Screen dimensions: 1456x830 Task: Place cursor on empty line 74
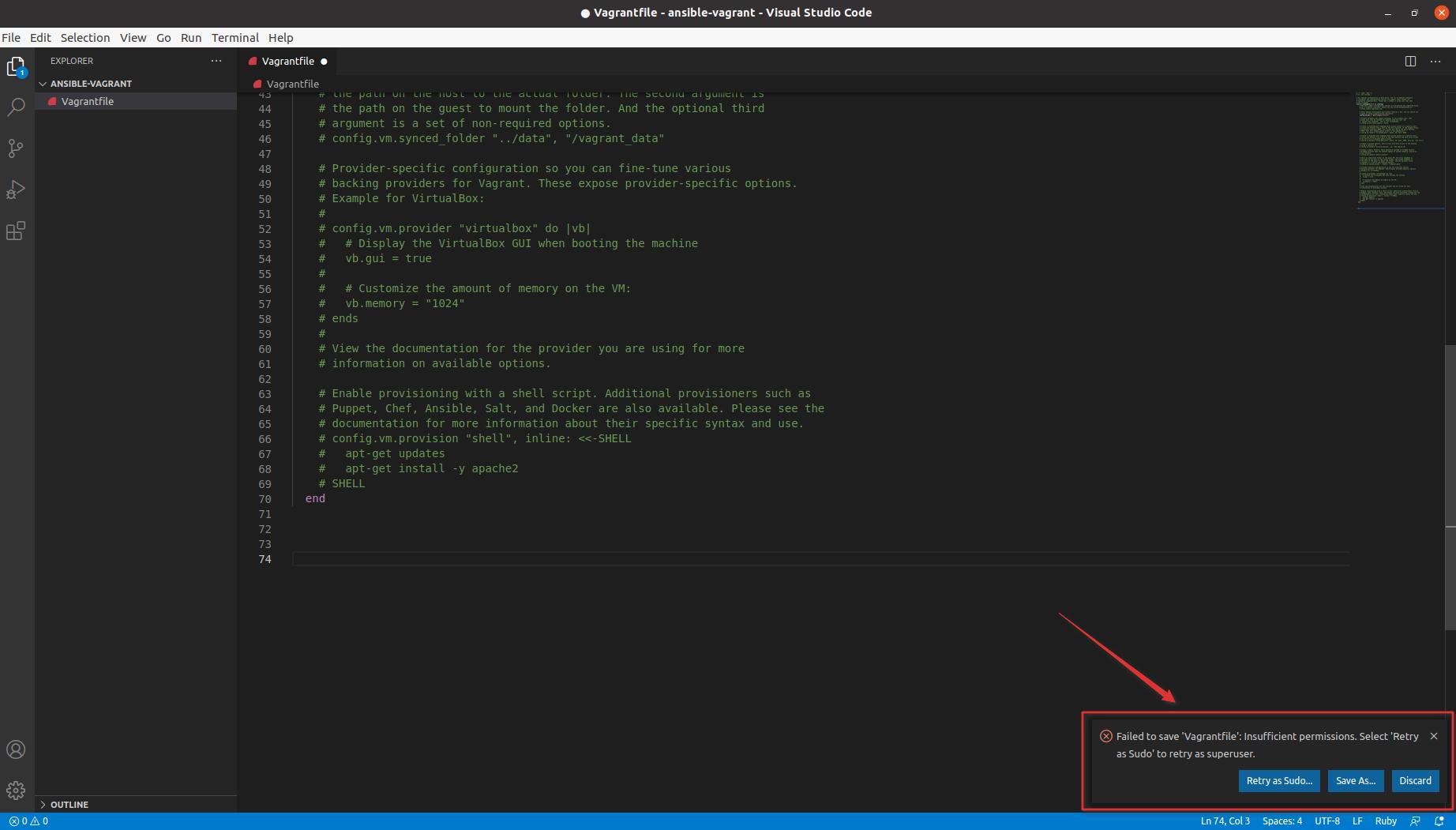pyautogui.click(x=820, y=559)
